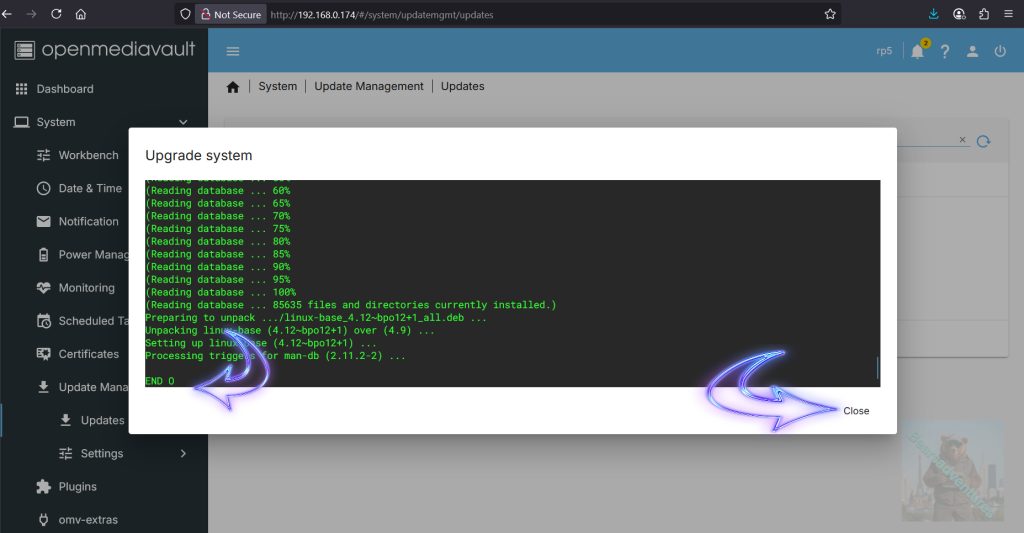Open Plugins in sidebar
This screenshot has height=533, width=1024.
click(x=77, y=487)
